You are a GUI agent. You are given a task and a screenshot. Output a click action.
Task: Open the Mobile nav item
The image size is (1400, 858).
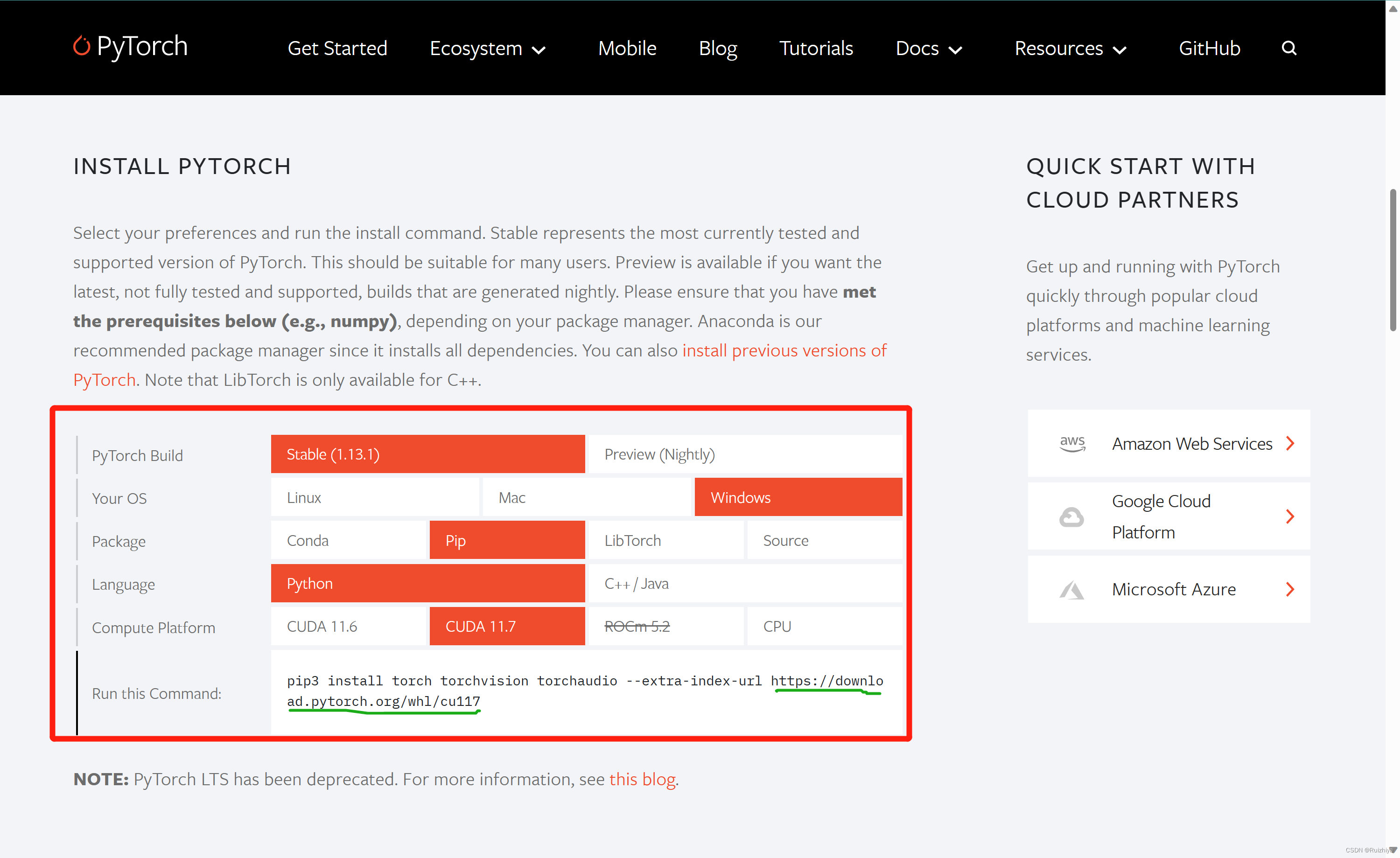point(627,49)
